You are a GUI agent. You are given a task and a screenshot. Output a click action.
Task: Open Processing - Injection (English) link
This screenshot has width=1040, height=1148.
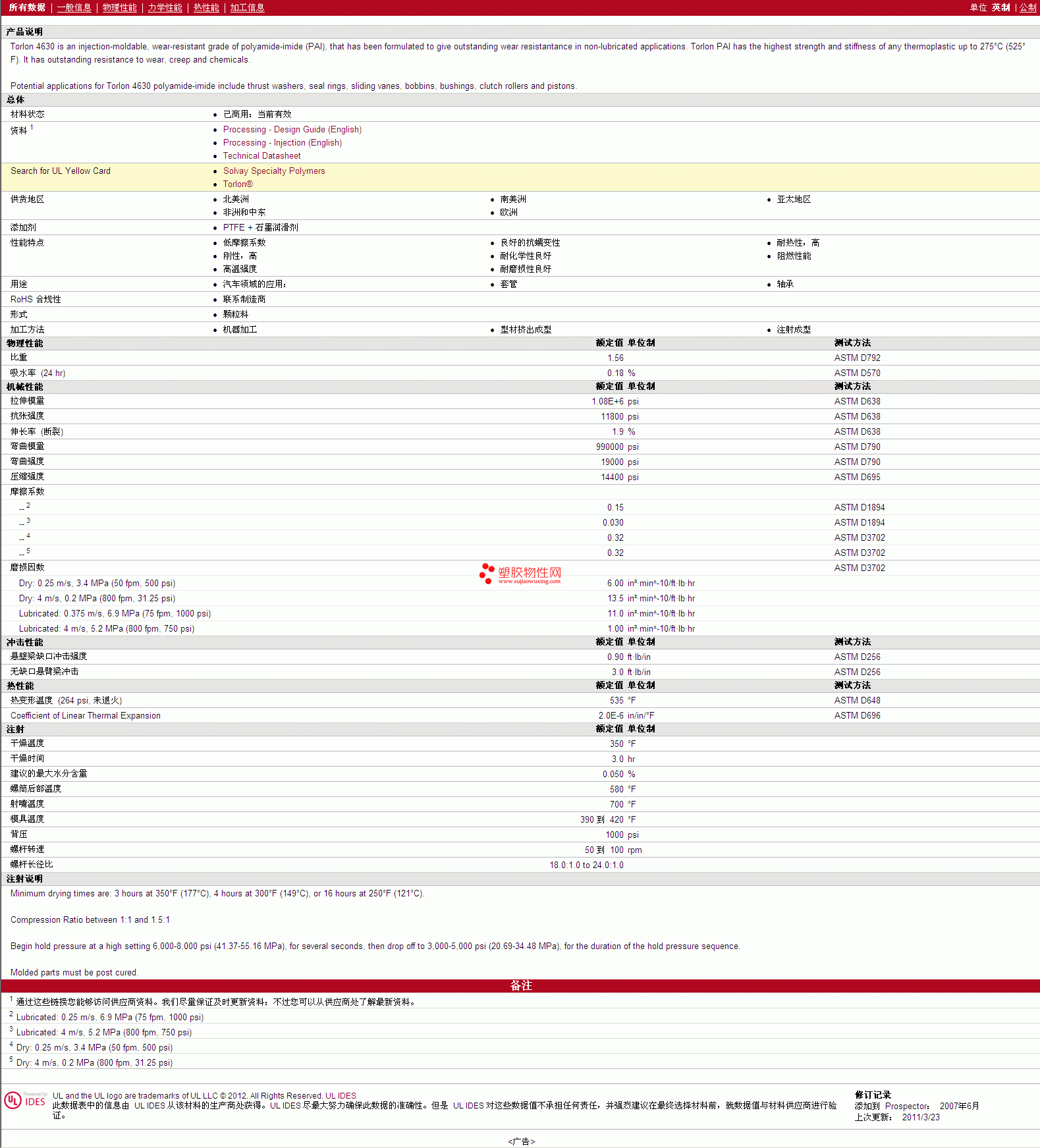tap(283, 143)
